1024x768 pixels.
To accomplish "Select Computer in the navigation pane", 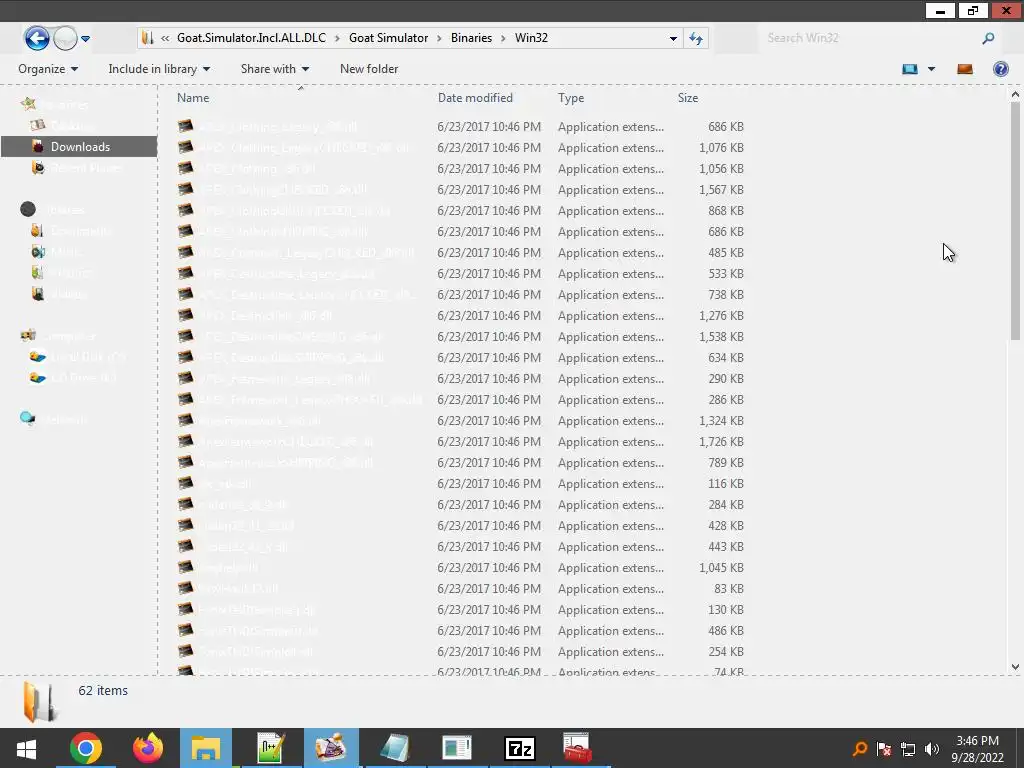I will (x=58, y=336).
